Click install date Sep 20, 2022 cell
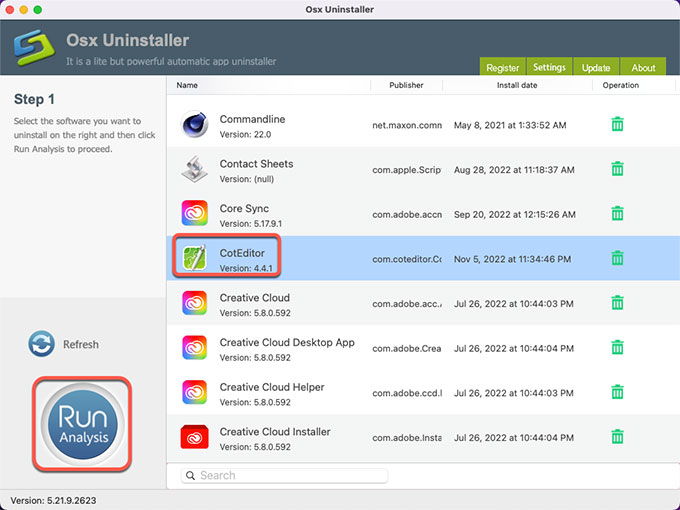This screenshot has height=510, width=680. pos(515,215)
